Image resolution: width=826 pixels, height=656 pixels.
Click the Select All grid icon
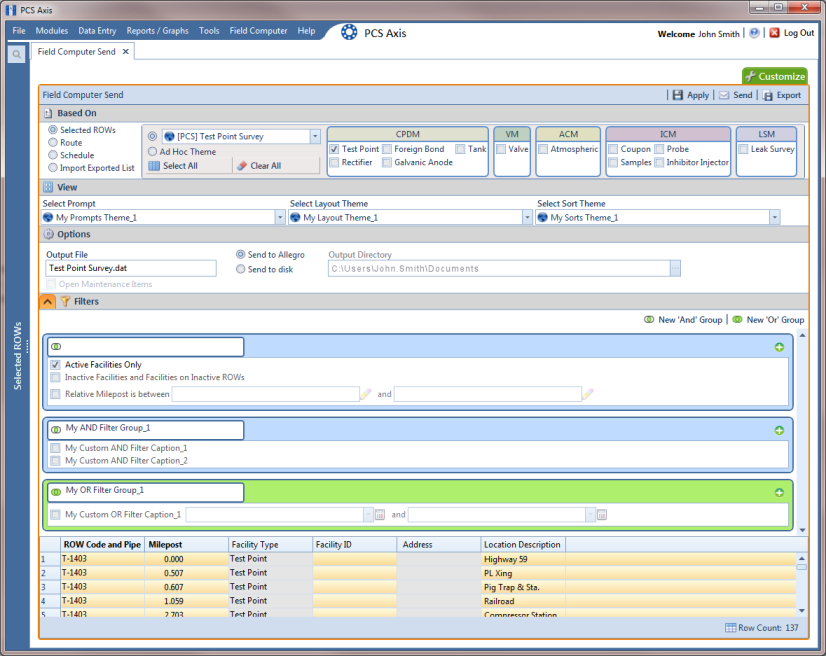[x=154, y=165]
